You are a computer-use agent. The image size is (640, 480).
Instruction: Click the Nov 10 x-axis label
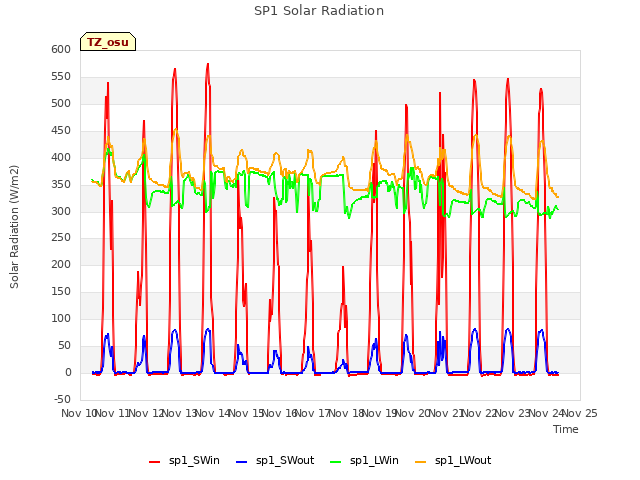tap(78, 413)
